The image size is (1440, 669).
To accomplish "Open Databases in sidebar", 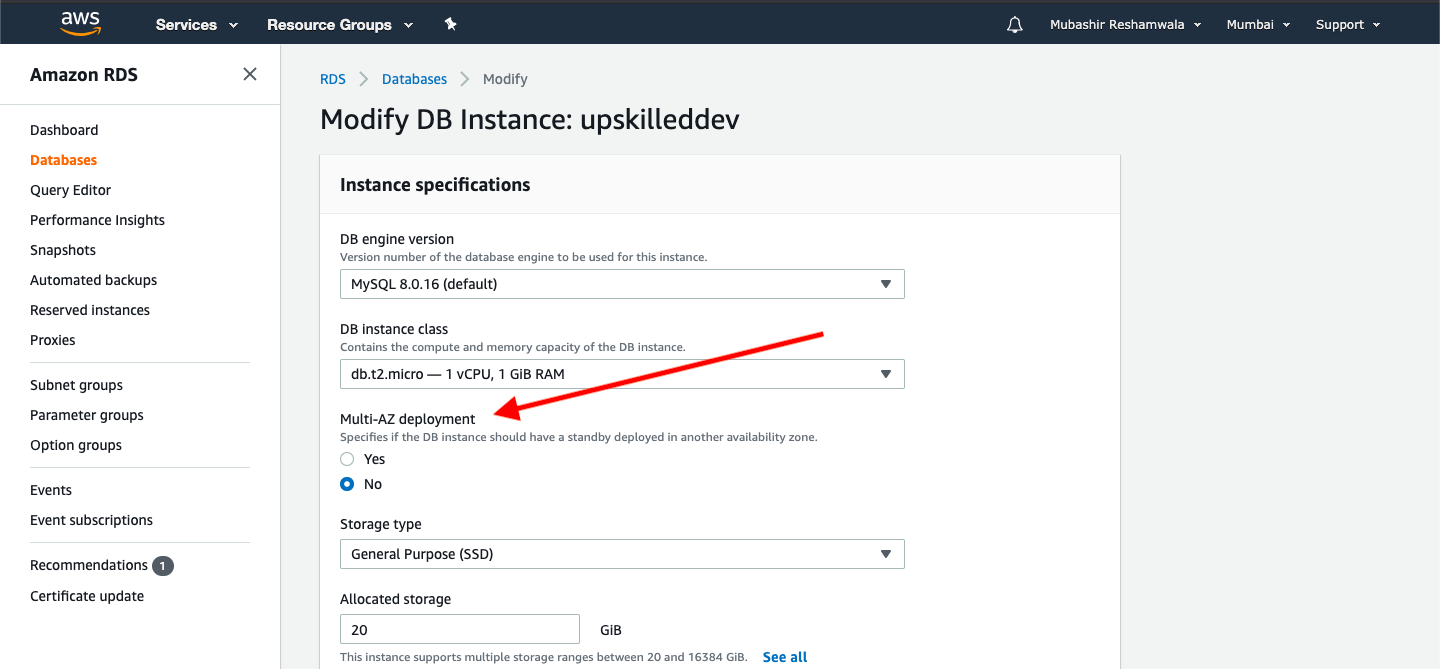I will pos(63,160).
